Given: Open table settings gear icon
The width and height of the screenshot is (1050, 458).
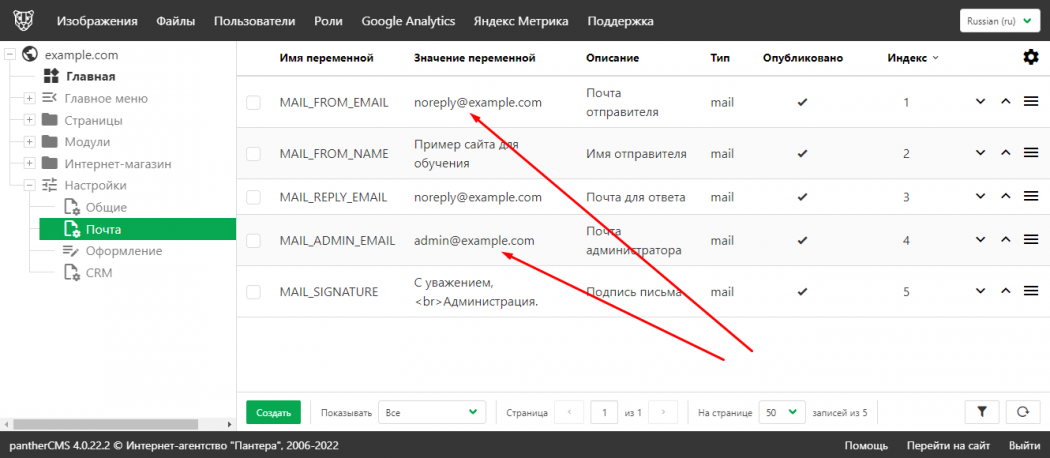Looking at the screenshot, I should coord(1031,57).
